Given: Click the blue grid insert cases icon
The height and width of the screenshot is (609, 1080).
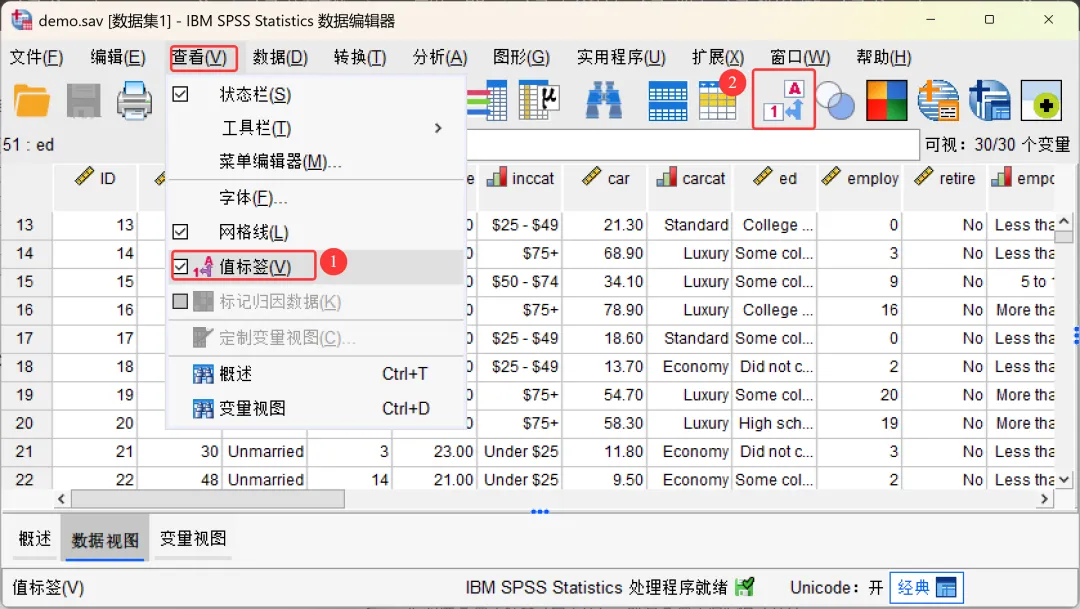Looking at the screenshot, I should [x=667, y=101].
